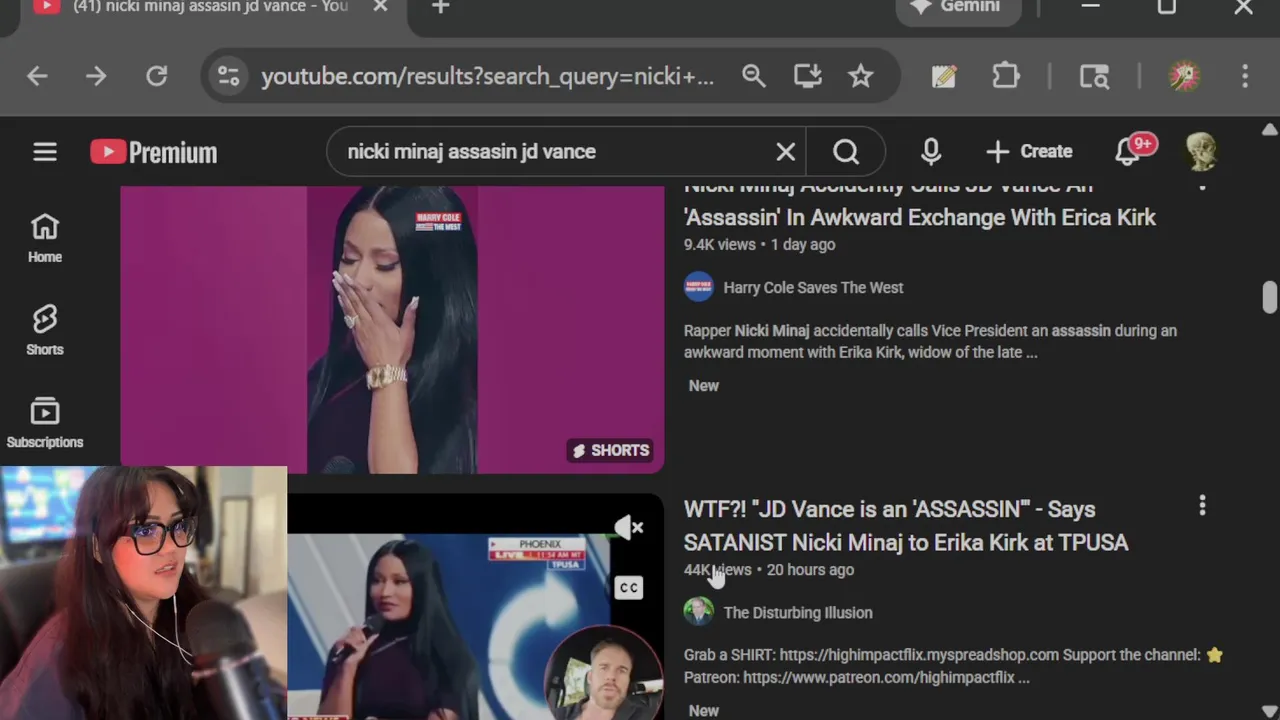Open more options for WTF JD Vance video
Screen dimensions: 1280x720
point(1202,507)
